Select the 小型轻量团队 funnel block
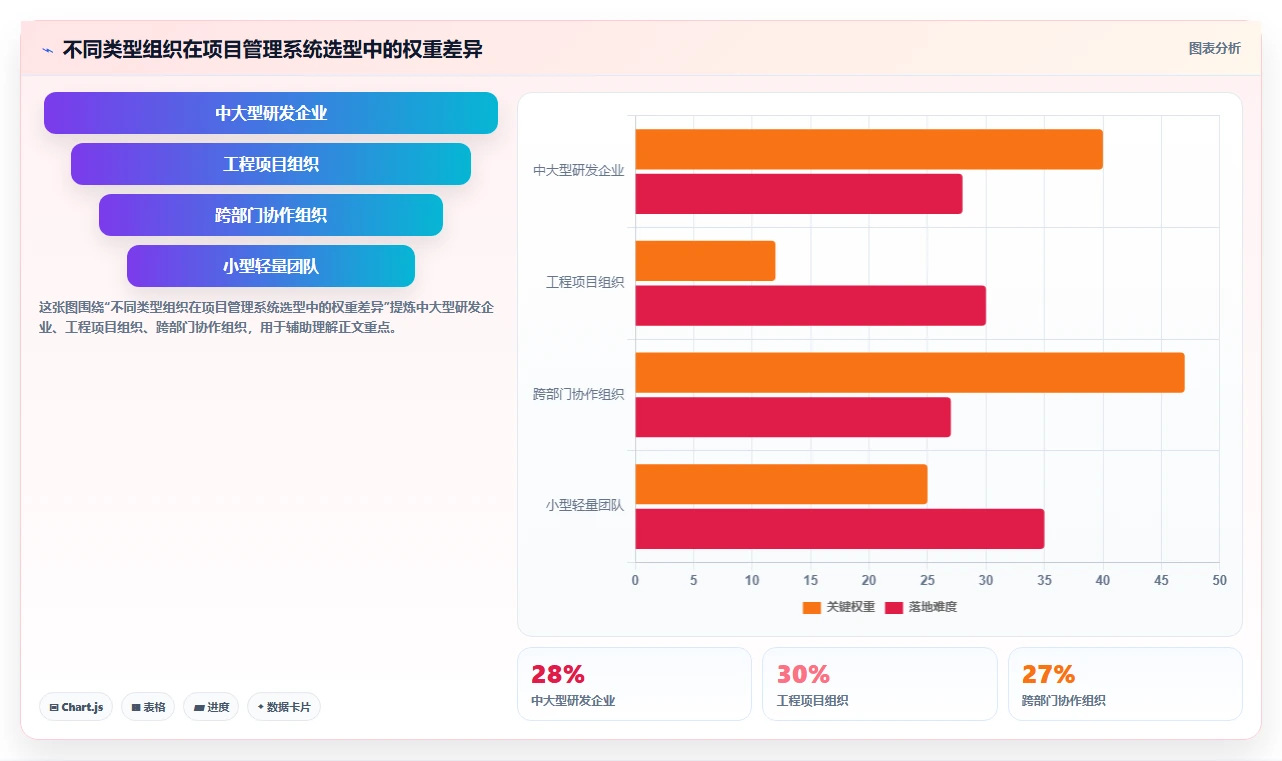The height and width of the screenshot is (761, 1282). pos(271,266)
